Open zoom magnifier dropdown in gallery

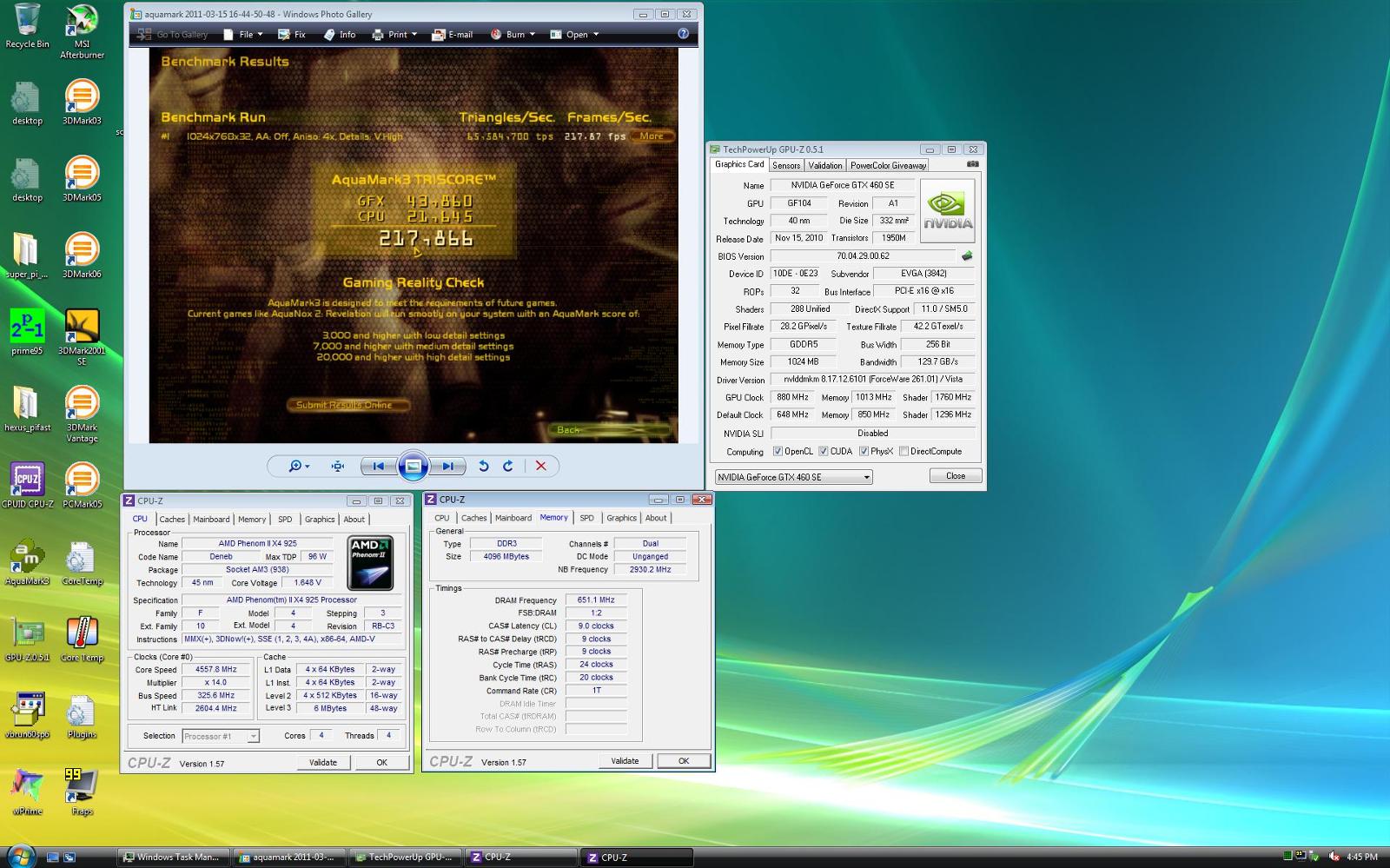(300, 467)
